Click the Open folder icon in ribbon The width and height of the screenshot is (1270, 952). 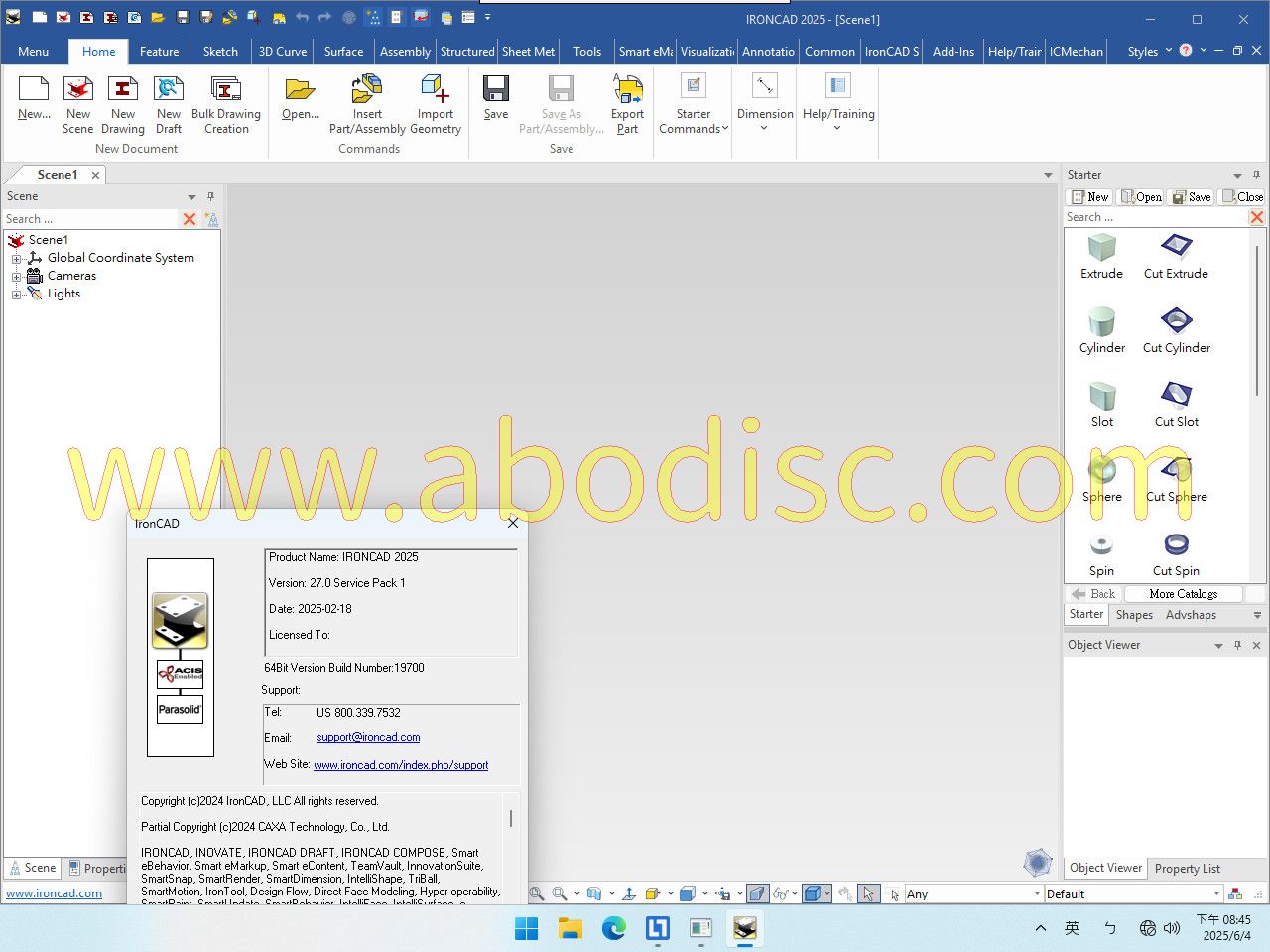(x=300, y=89)
